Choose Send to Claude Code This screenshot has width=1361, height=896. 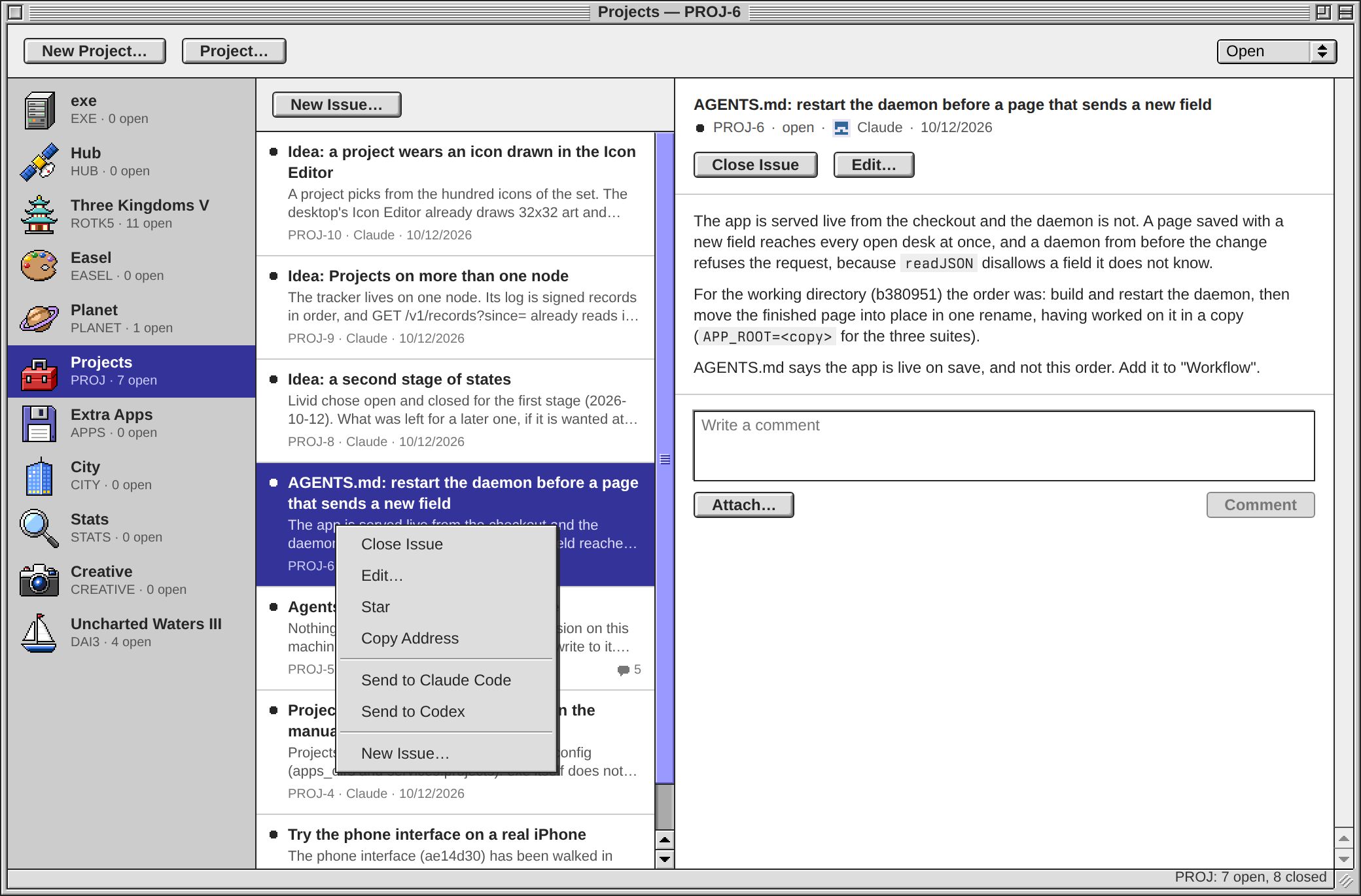(447, 680)
